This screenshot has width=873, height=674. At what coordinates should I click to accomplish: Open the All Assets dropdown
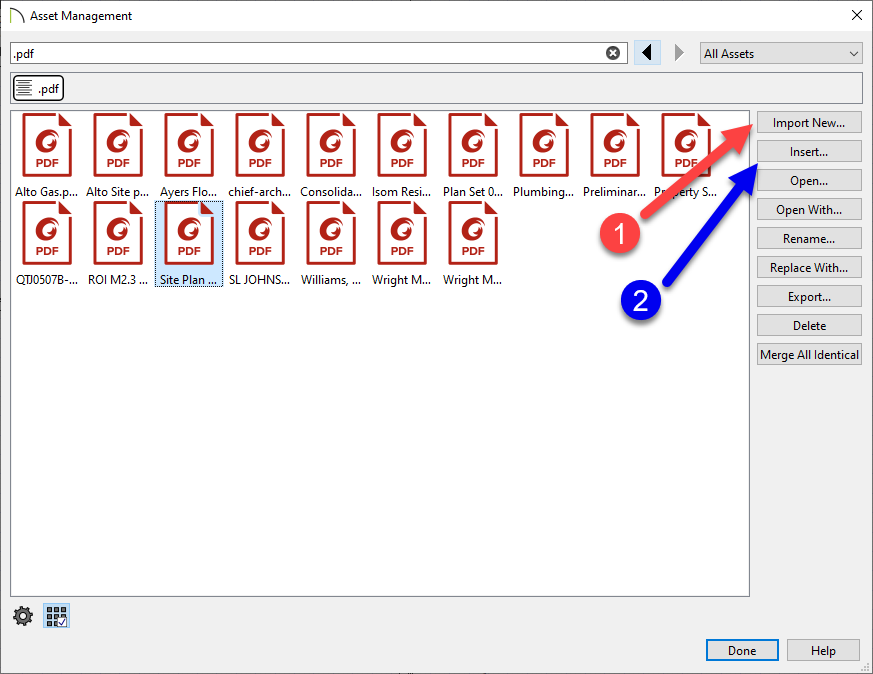click(781, 53)
